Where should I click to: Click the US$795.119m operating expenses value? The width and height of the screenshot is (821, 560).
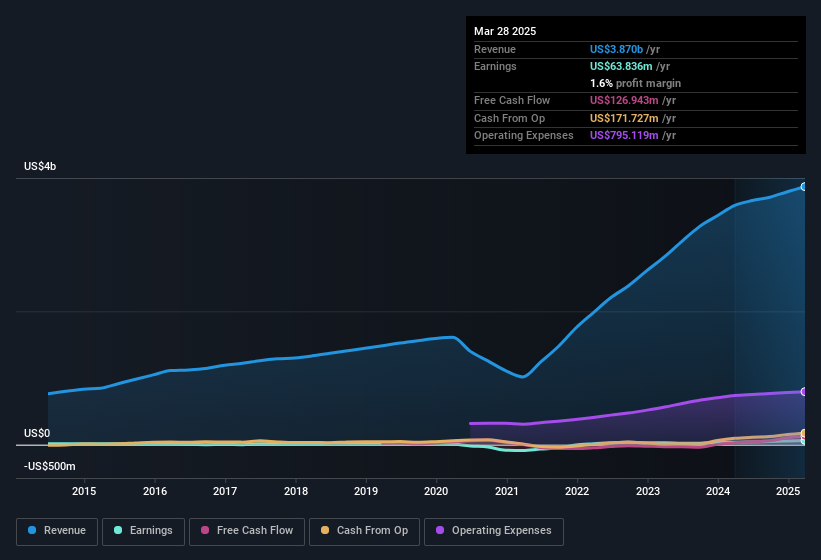click(624, 136)
